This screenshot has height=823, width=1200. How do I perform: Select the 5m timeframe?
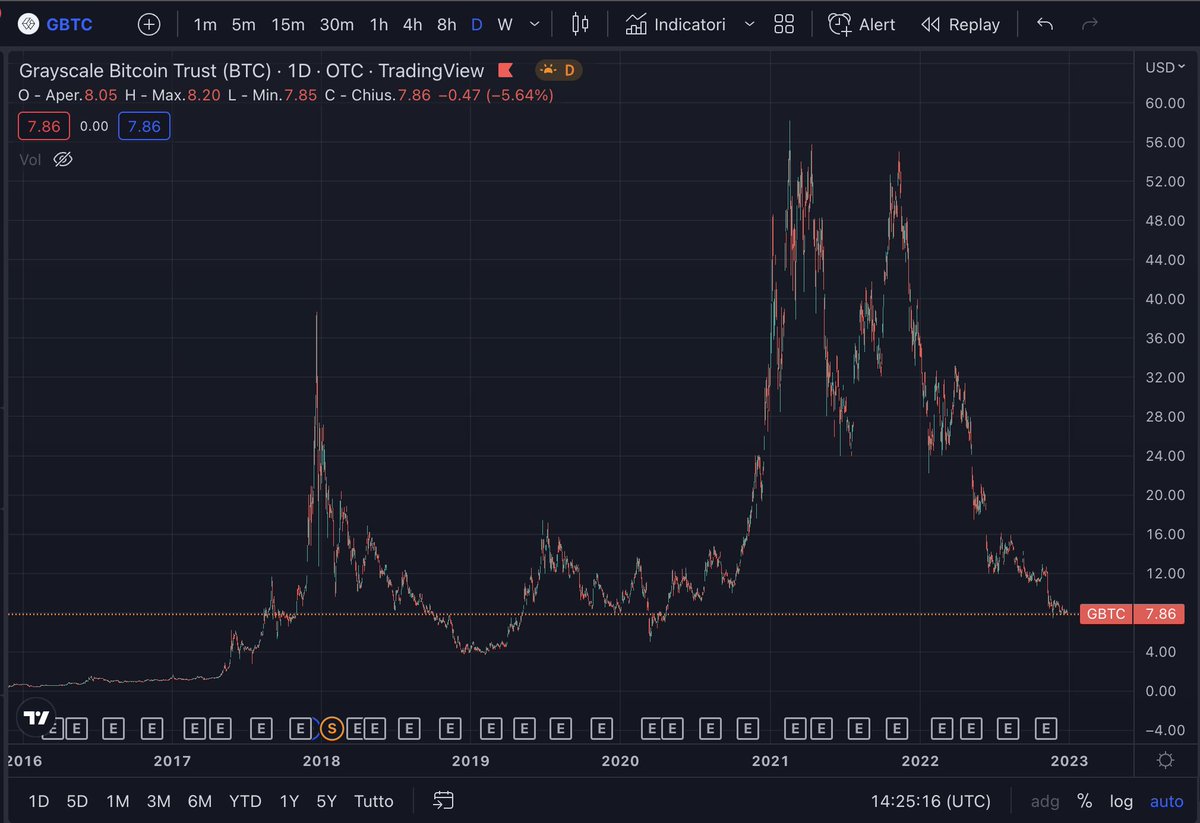243,24
